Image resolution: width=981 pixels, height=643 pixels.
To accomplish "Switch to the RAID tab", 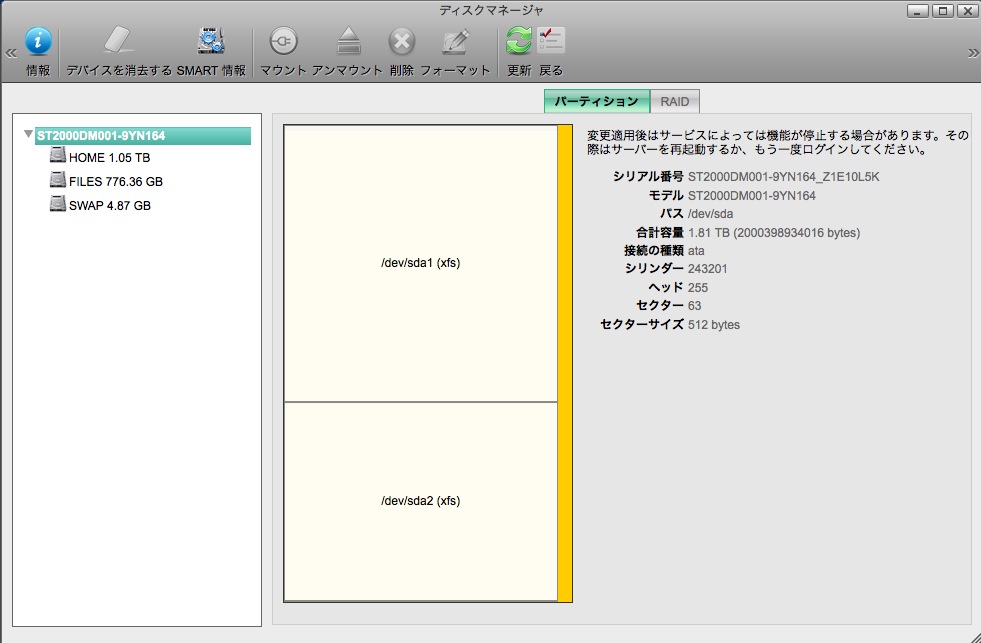I will coord(675,101).
